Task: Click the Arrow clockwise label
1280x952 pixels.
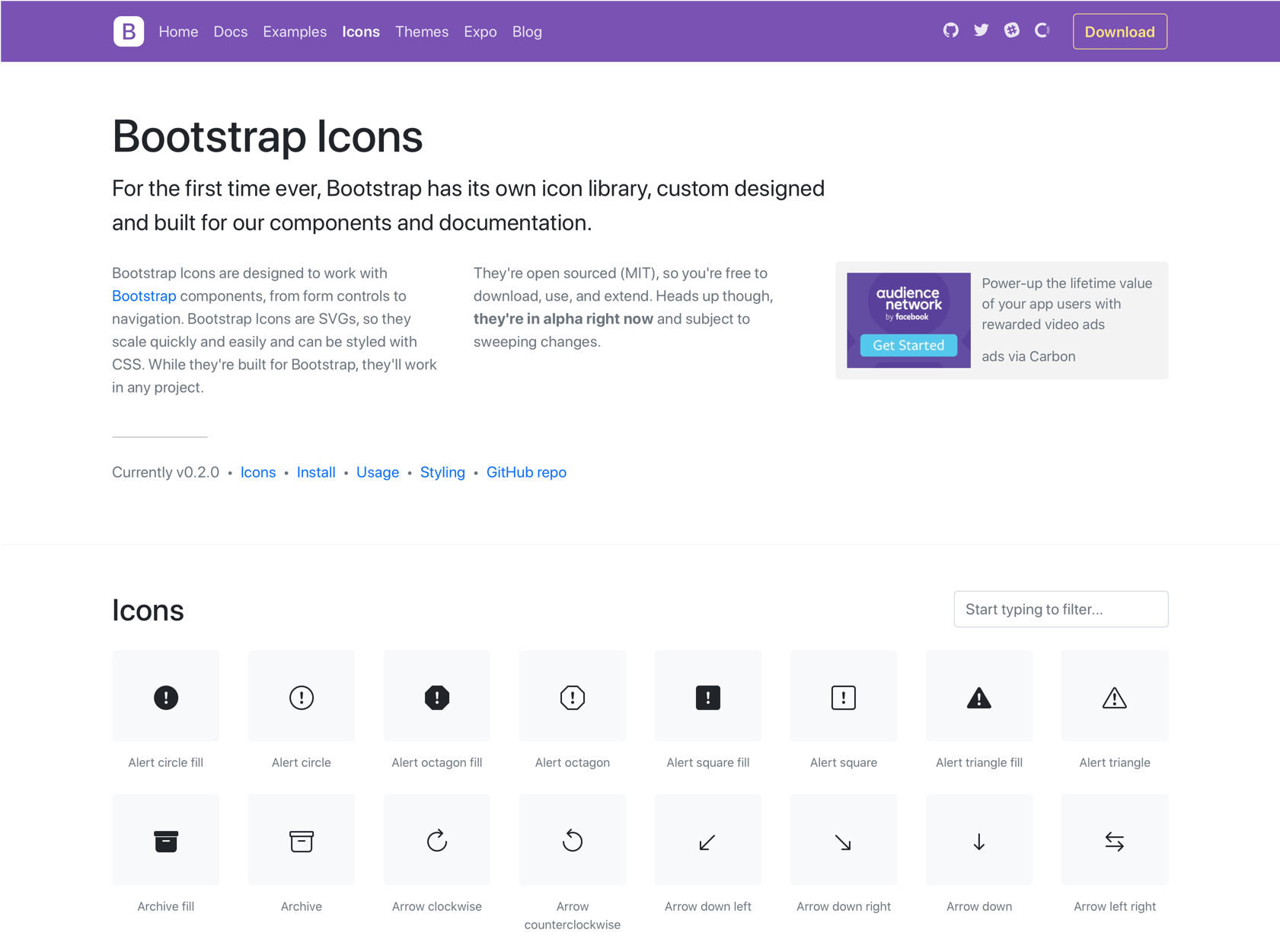Action: click(x=437, y=906)
